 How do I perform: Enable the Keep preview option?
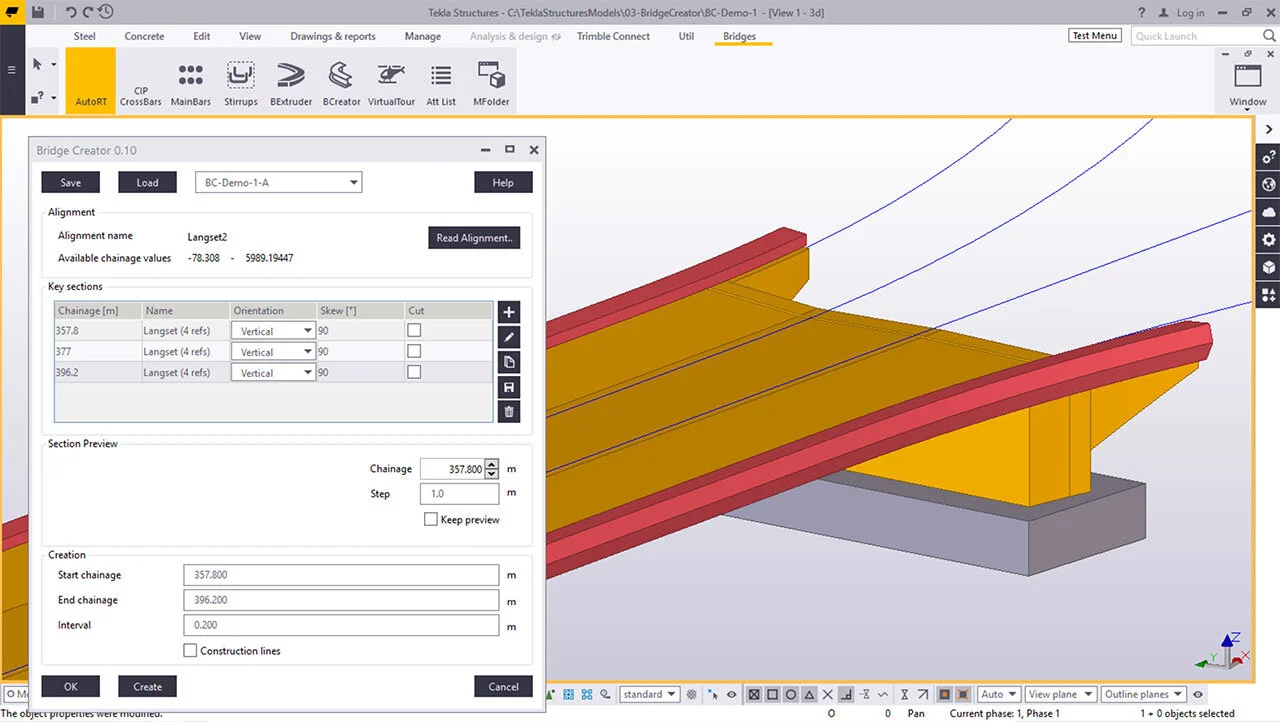(431, 519)
